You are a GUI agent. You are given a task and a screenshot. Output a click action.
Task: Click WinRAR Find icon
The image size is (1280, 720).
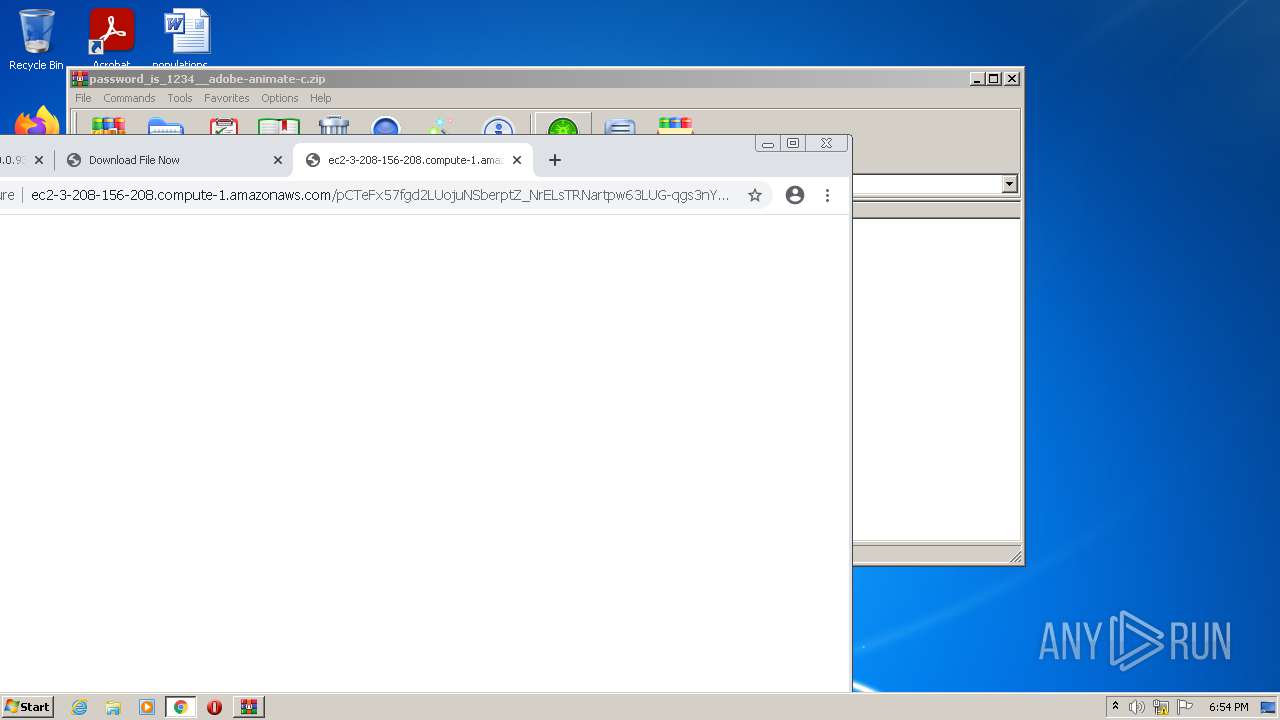tap(386, 126)
